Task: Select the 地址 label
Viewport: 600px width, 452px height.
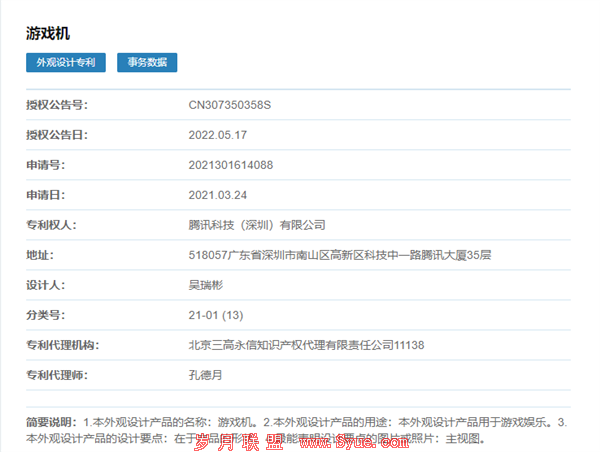Action: tap(39, 255)
